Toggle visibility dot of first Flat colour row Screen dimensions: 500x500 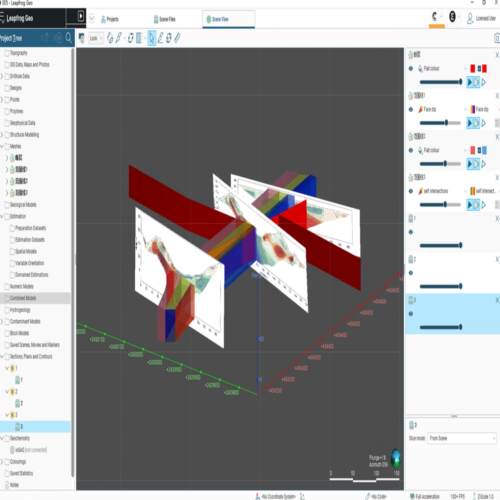pyautogui.click(x=411, y=68)
